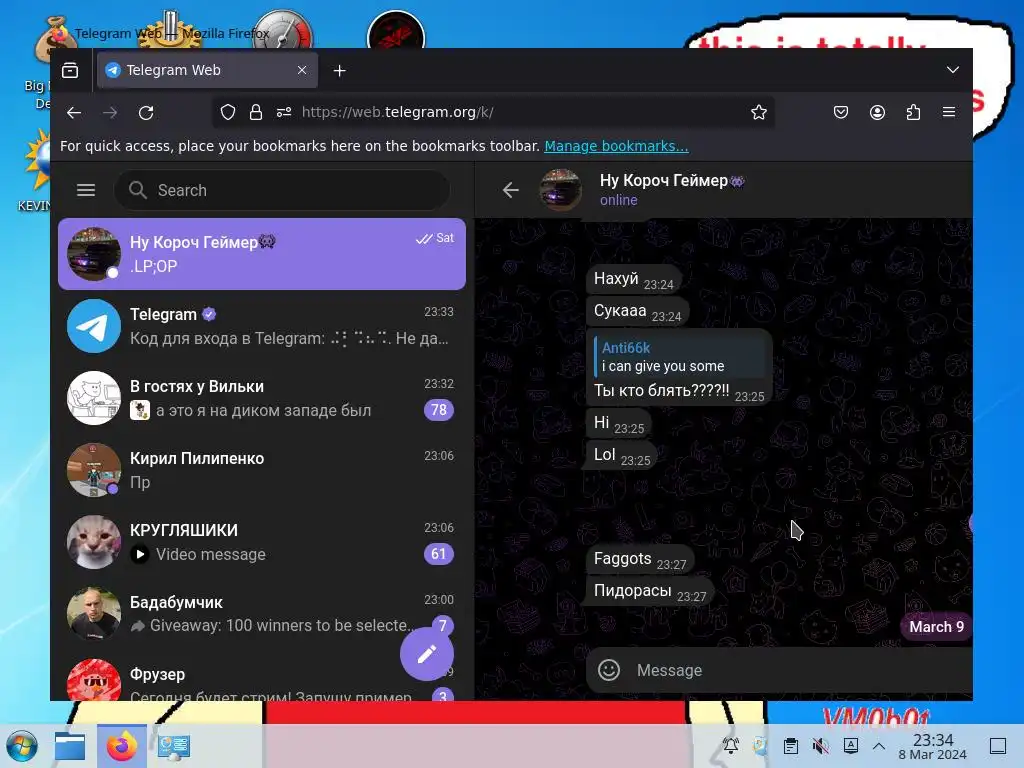Click the Forward navigation arrow
This screenshot has height=768, width=1024.
pos(110,112)
